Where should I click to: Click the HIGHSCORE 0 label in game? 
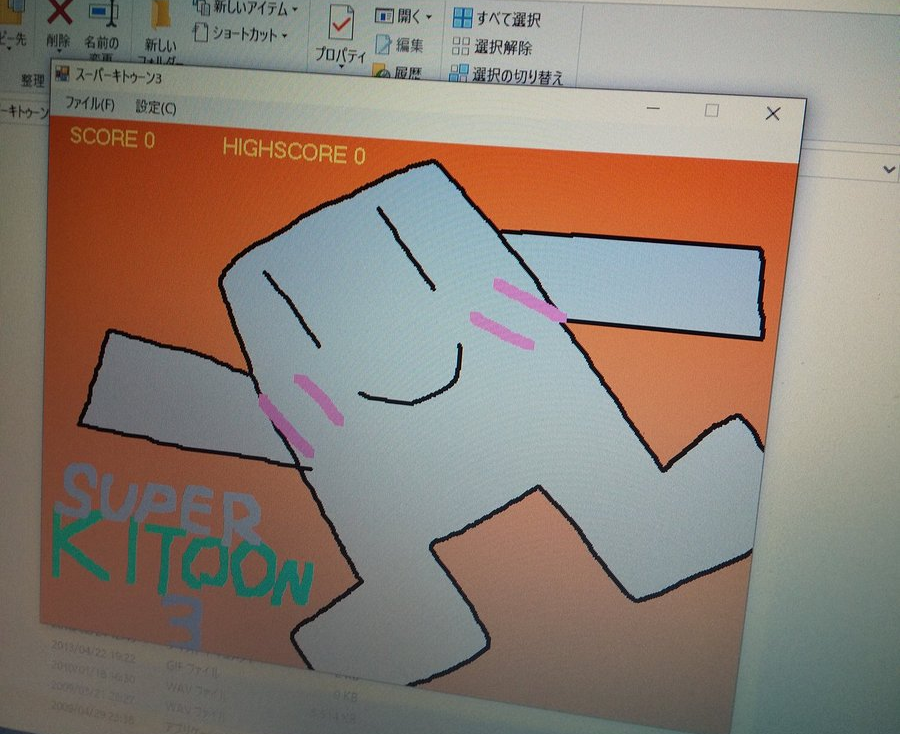(294, 151)
